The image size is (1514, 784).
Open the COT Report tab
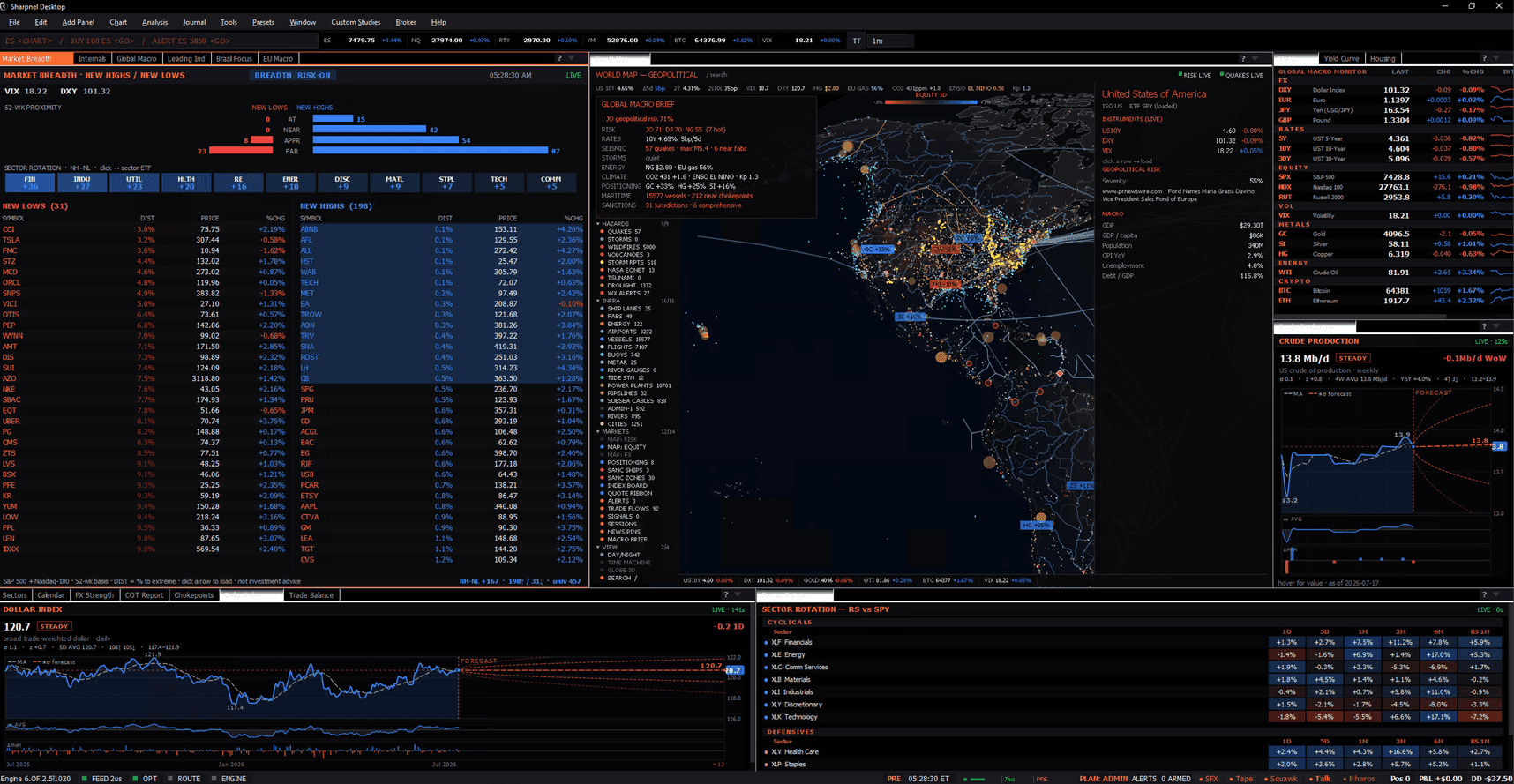144,595
